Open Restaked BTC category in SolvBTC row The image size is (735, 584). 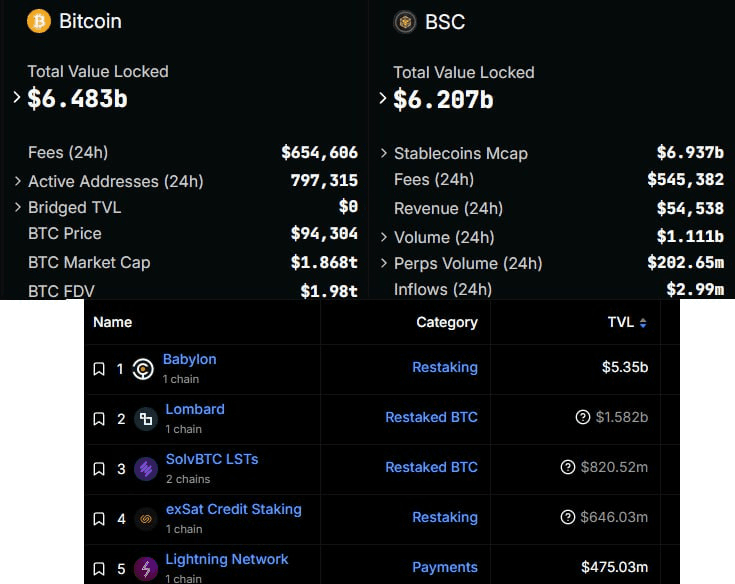point(431,467)
